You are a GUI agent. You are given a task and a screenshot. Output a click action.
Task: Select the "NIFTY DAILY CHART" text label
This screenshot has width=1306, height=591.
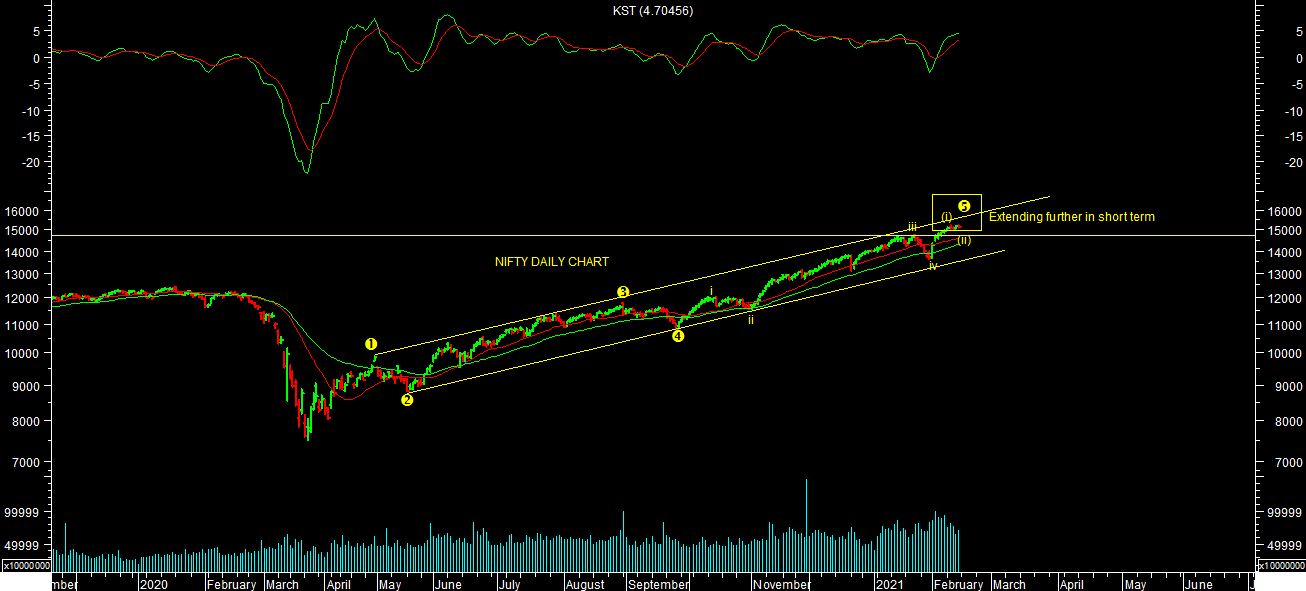[x=552, y=262]
